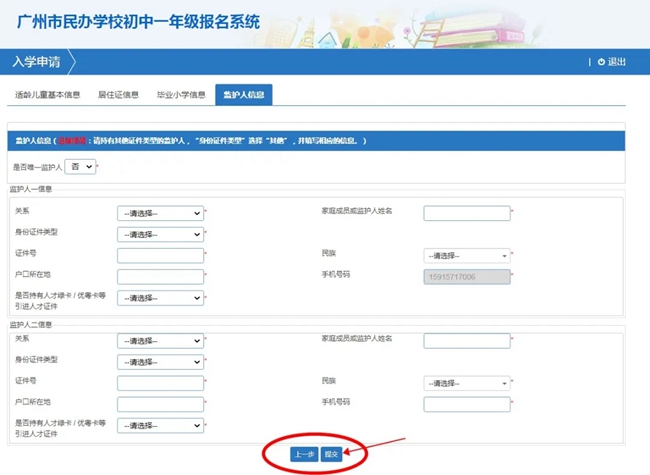
Task: Select the 毕业小学信息 tab
Action: pyautogui.click(x=181, y=95)
